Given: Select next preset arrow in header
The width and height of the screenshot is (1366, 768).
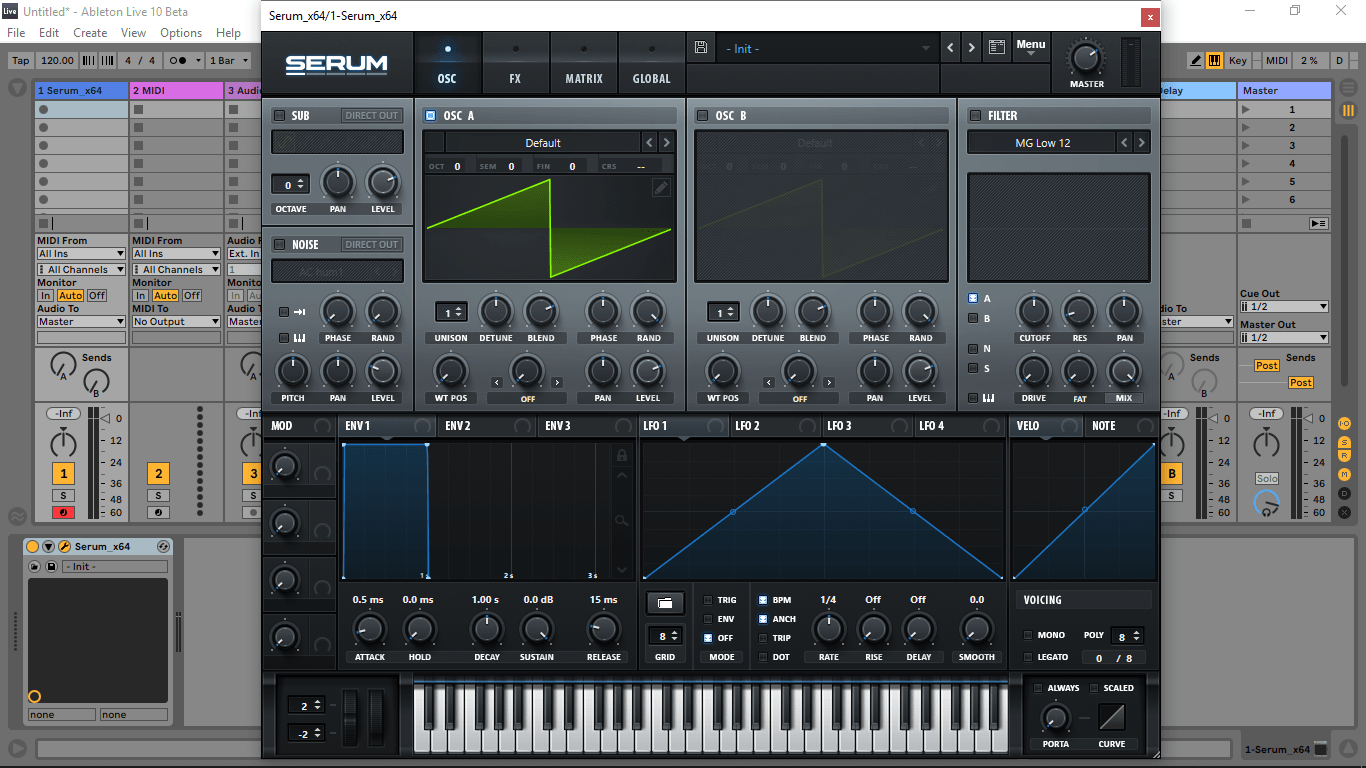Looking at the screenshot, I should tap(973, 48).
